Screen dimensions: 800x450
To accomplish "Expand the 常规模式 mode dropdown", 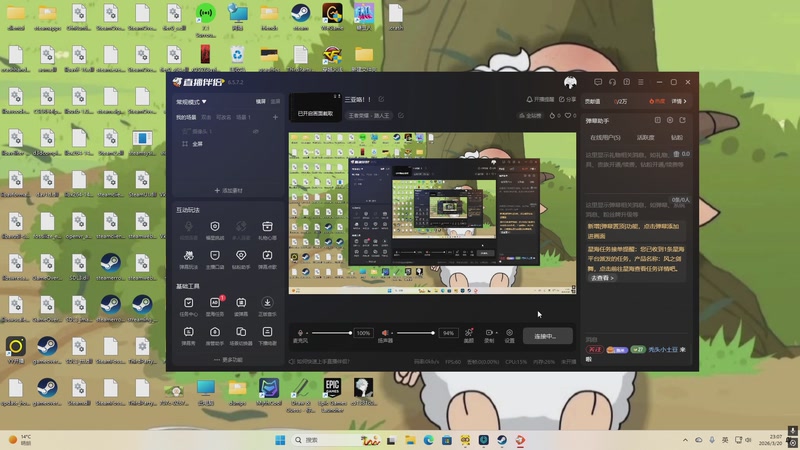I will point(191,102).
